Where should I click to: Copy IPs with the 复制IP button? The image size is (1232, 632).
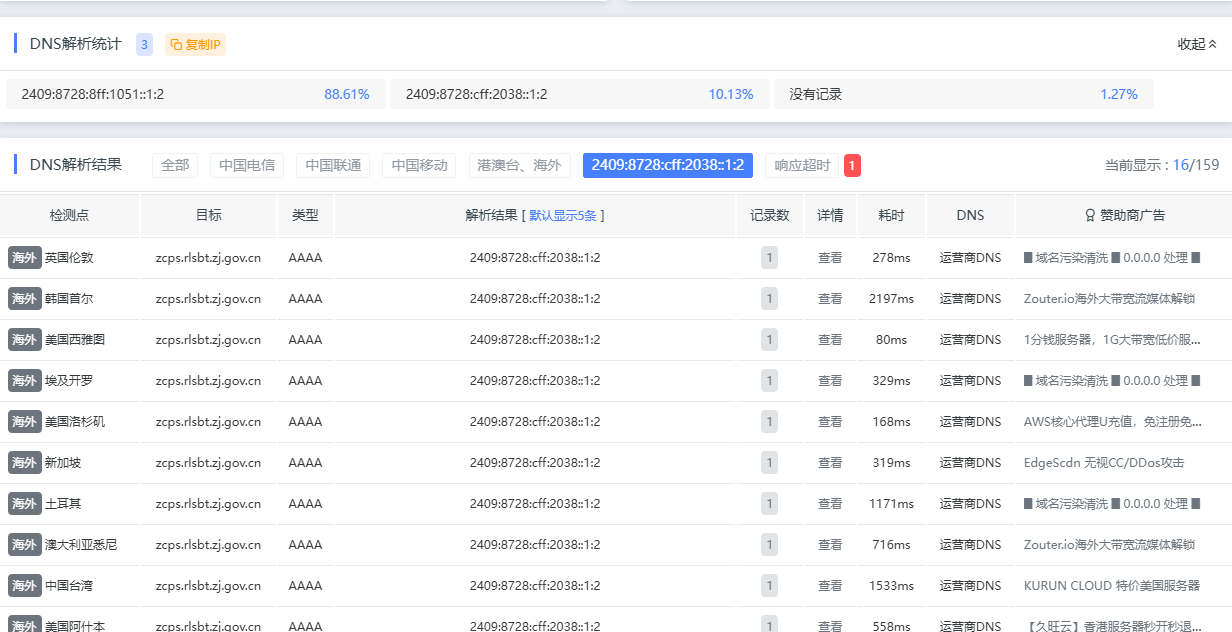tap(195, 44)
